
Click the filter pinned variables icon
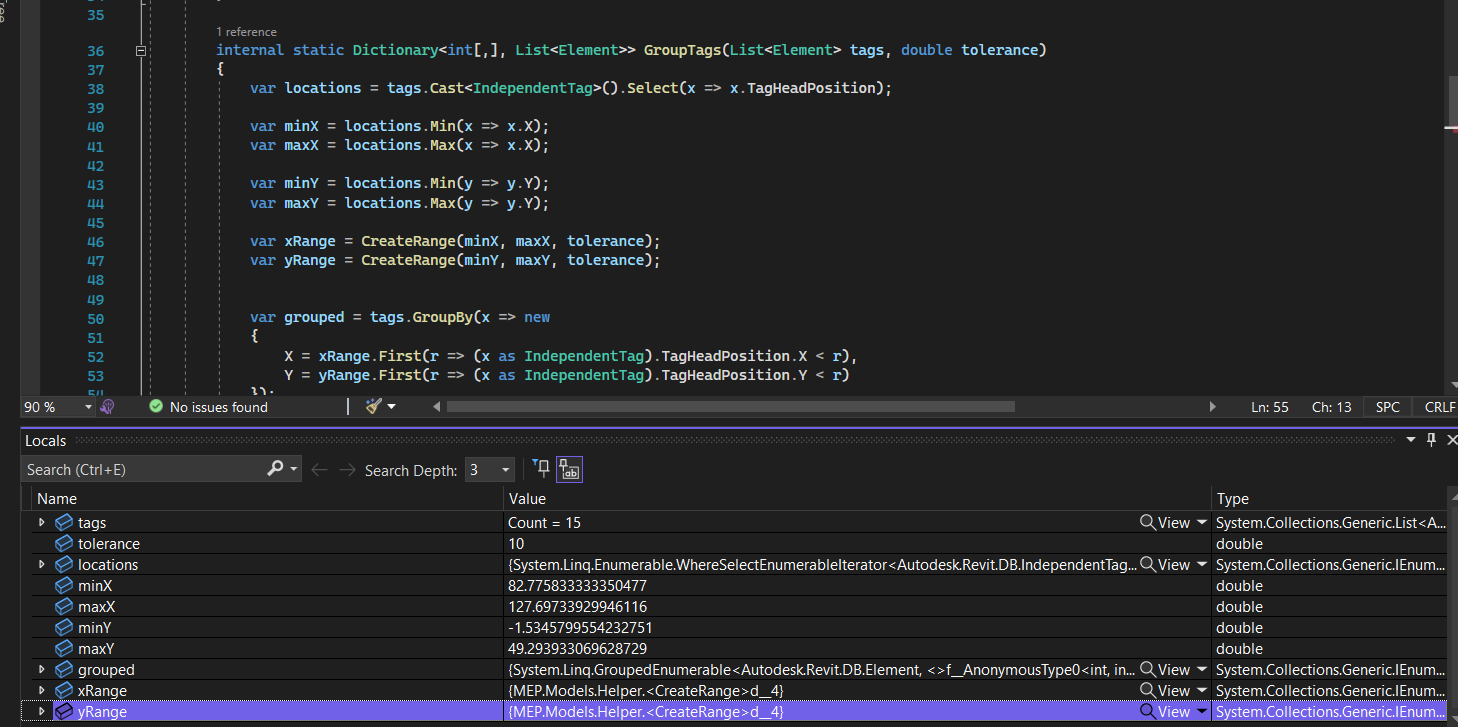541,469
